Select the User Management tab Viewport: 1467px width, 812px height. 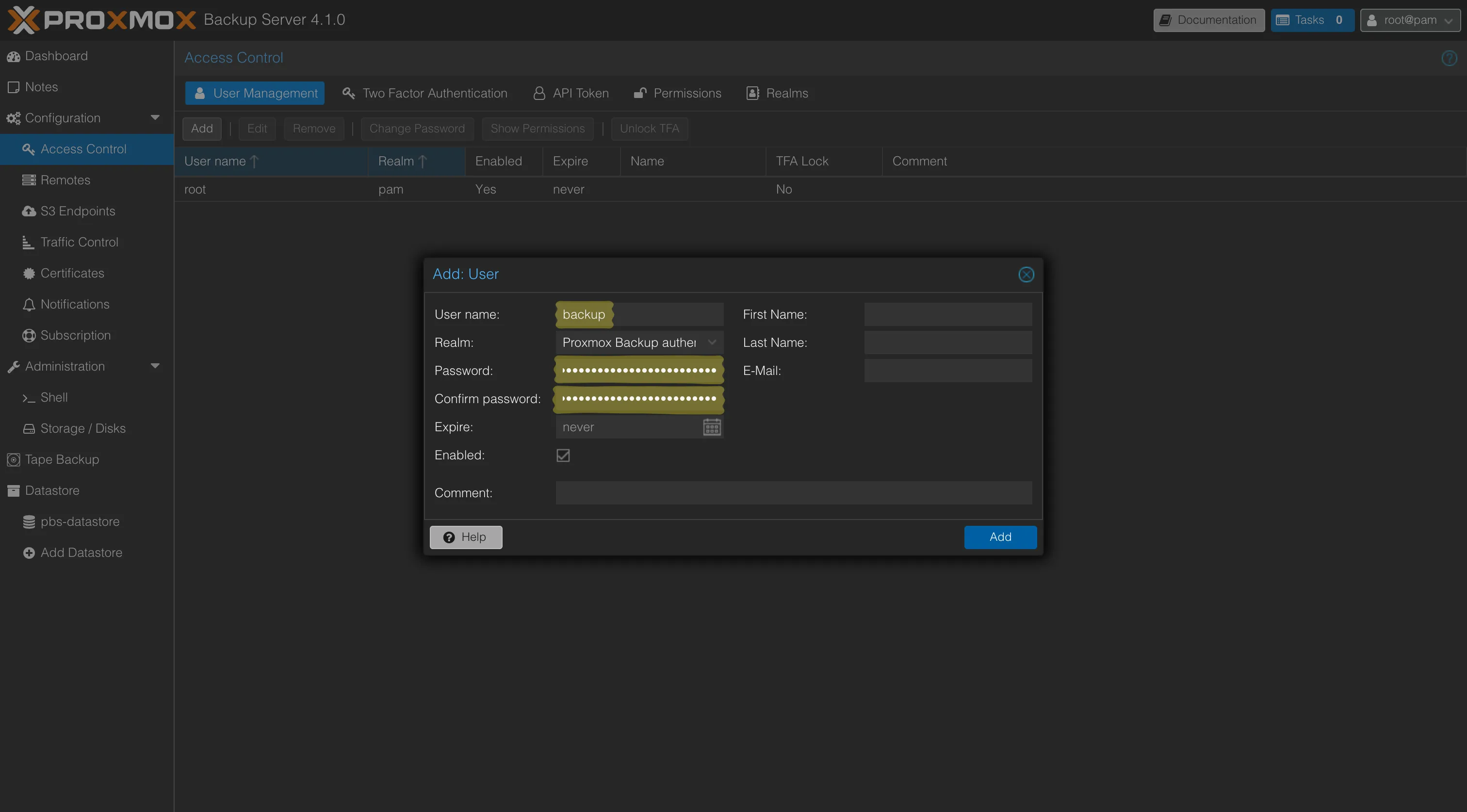[255, 94]
